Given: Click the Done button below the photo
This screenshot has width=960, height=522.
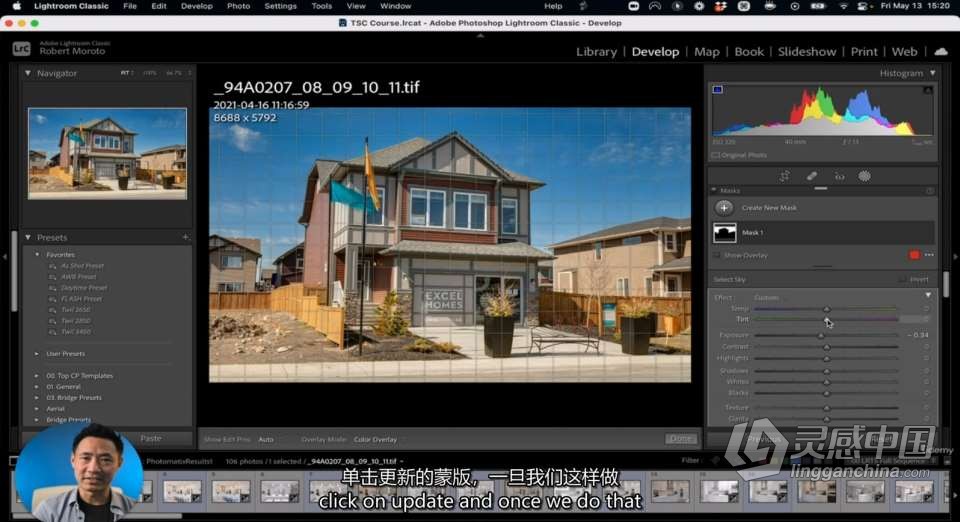Looking at the screenshot, I should [680, 439].
